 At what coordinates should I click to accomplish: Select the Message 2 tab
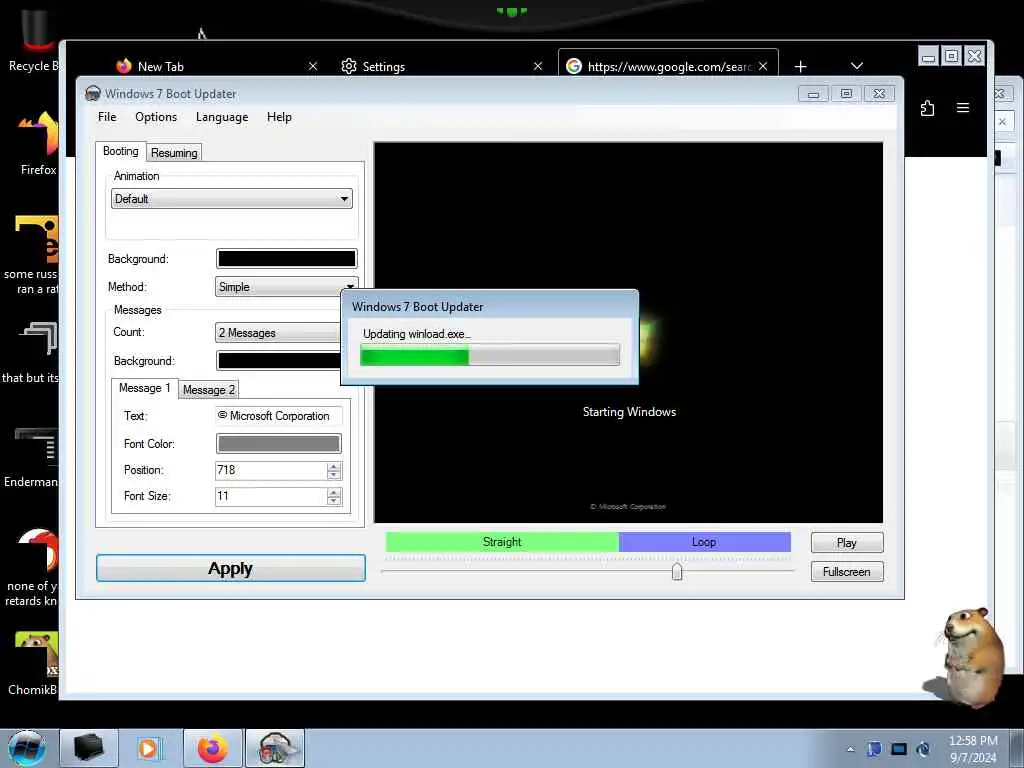coord(208,390)
